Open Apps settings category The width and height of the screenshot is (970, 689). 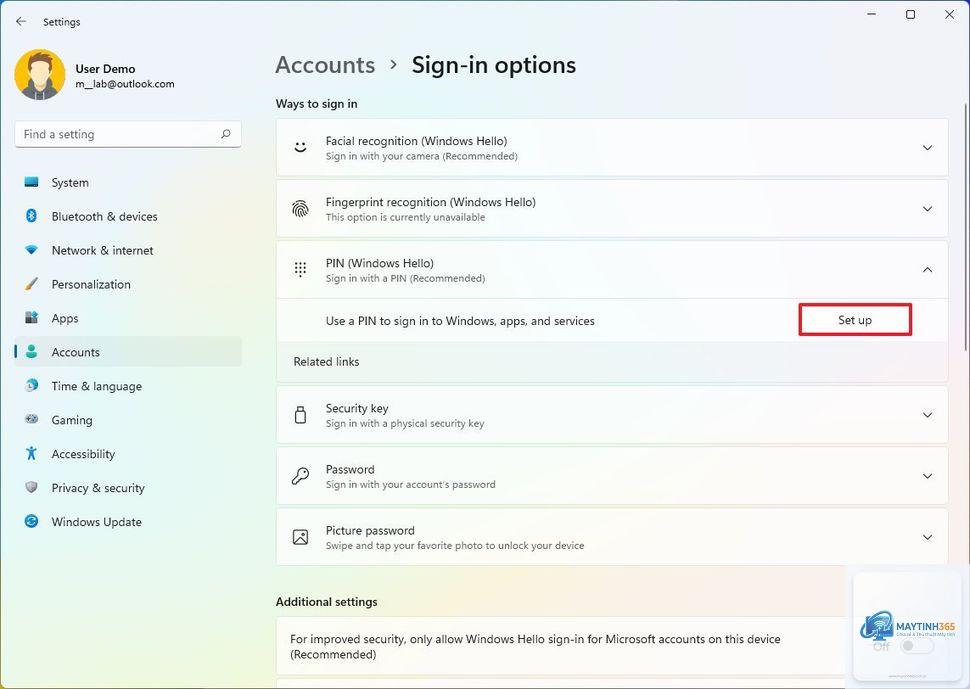click(127, 318)
